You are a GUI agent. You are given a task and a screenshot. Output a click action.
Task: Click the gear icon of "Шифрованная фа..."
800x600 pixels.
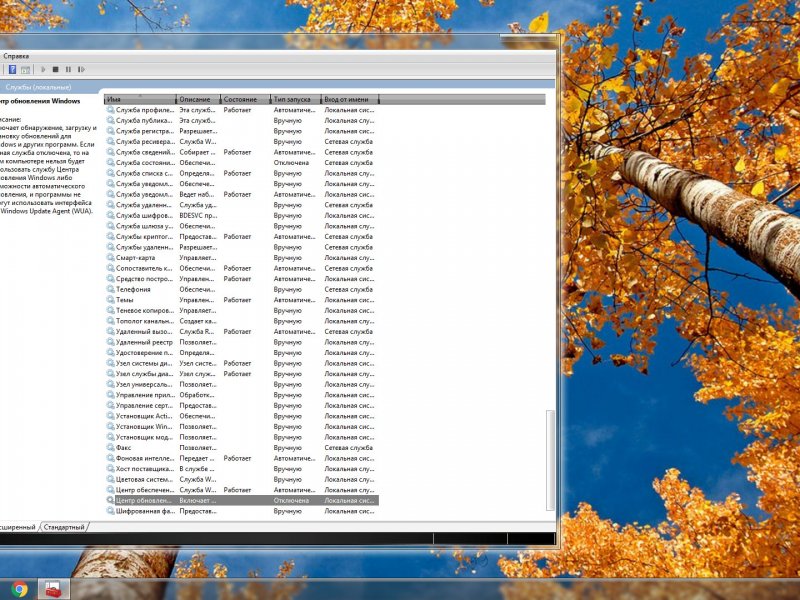coord(110,511)
